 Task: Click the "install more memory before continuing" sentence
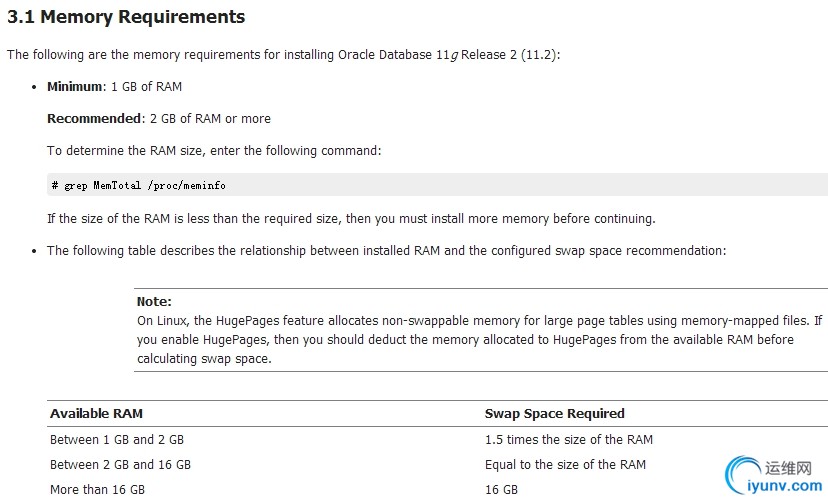351,219
